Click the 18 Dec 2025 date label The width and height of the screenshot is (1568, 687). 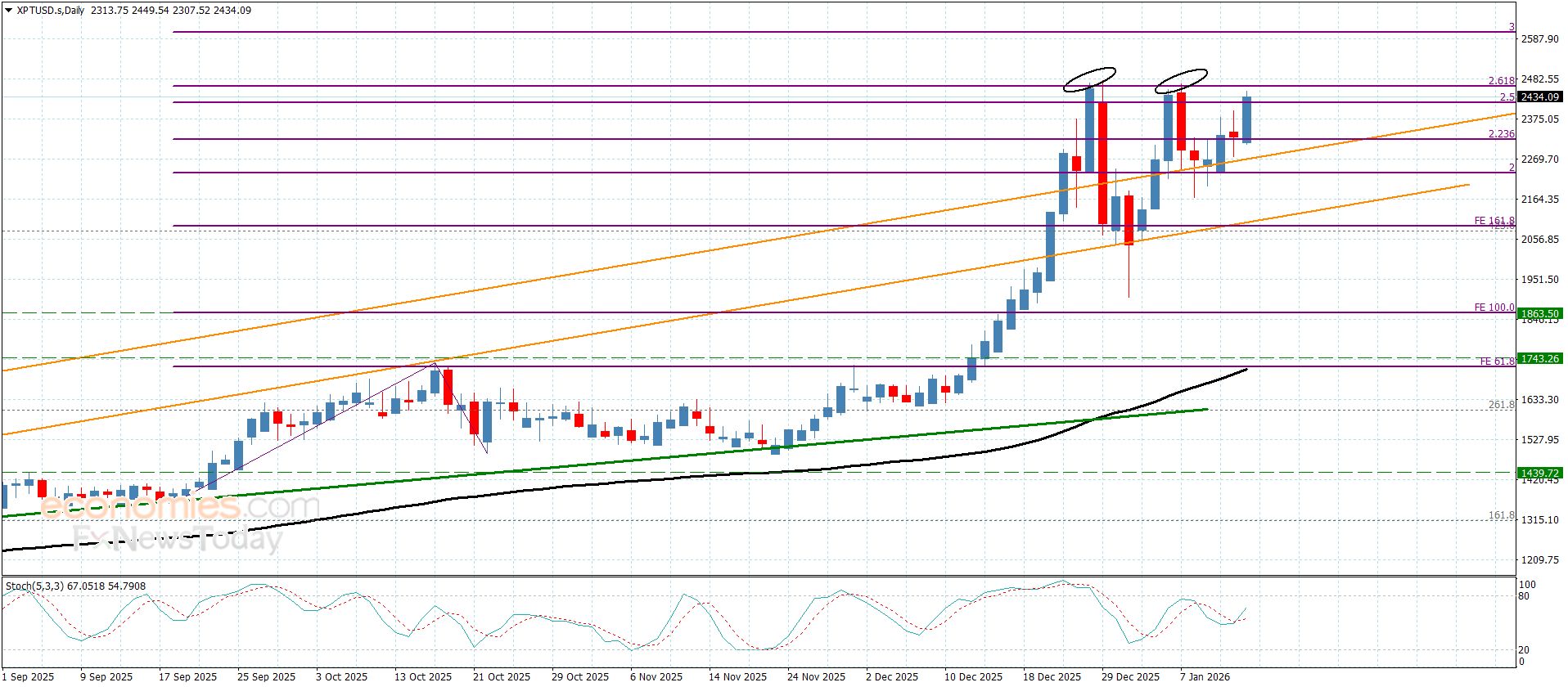(1051, 676)
